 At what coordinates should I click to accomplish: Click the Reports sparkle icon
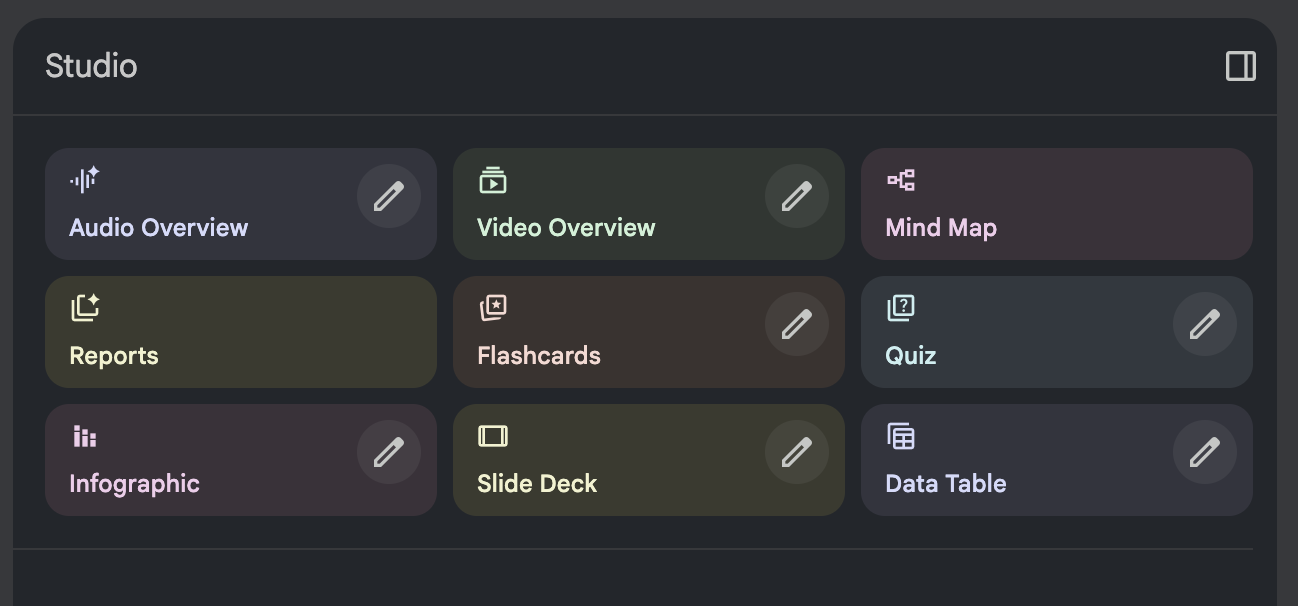(x=85, y=308)
